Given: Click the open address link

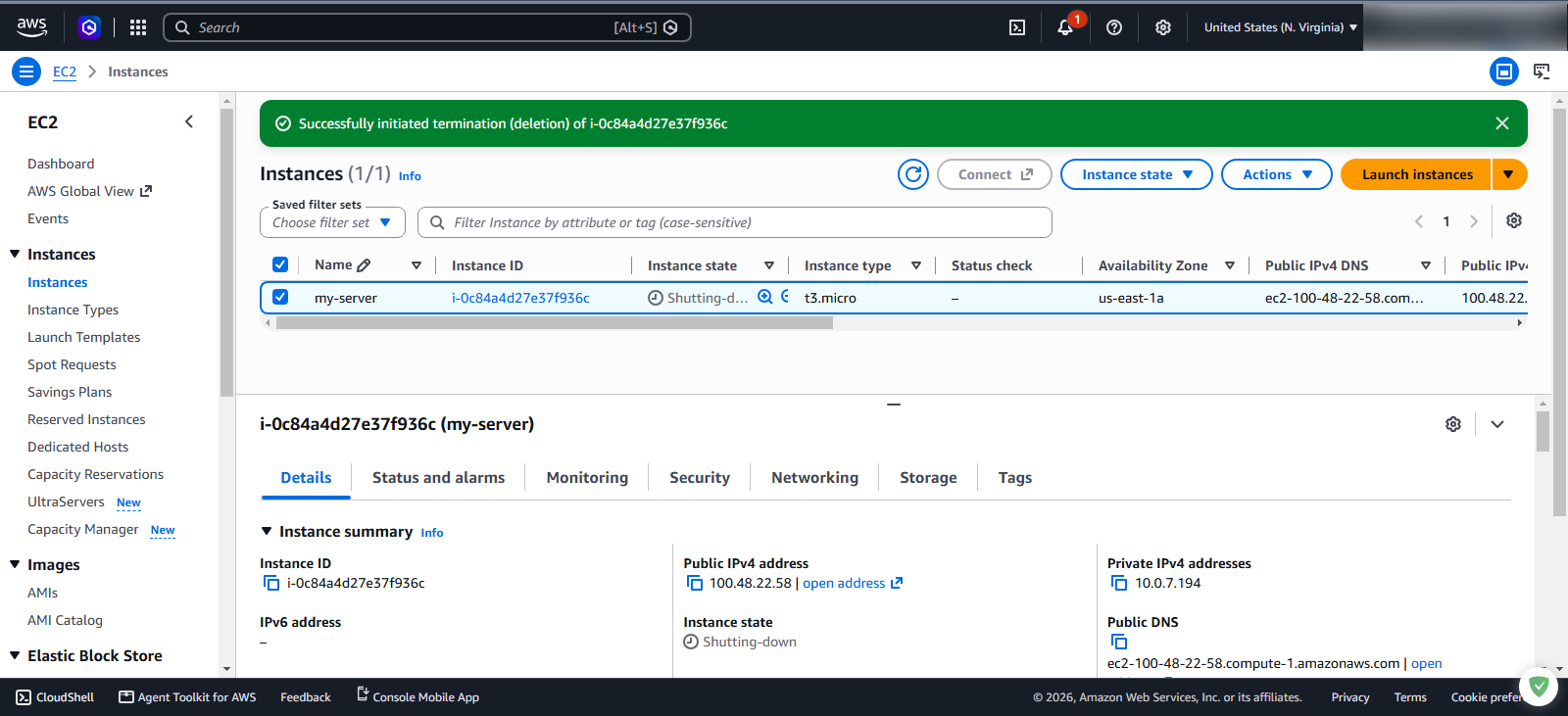Looking at the screenshot, I should (853, 583).
